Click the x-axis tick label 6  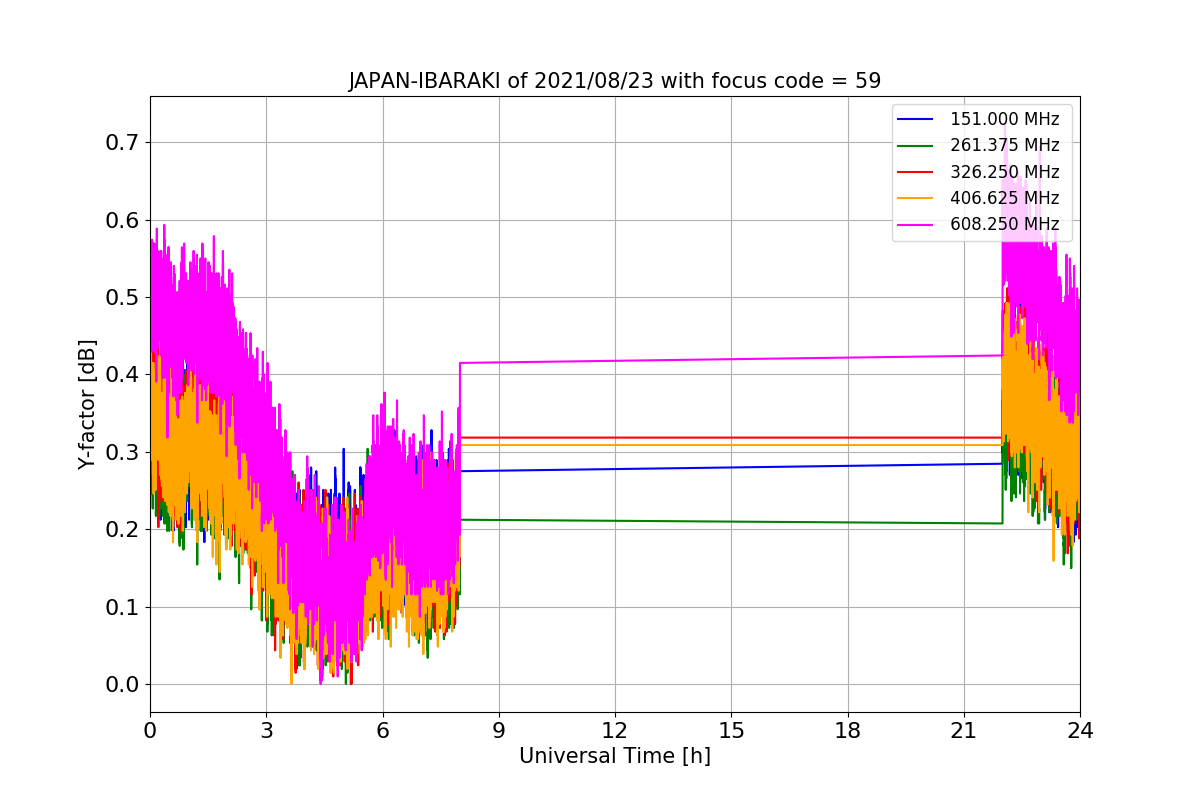pos(382,731)
